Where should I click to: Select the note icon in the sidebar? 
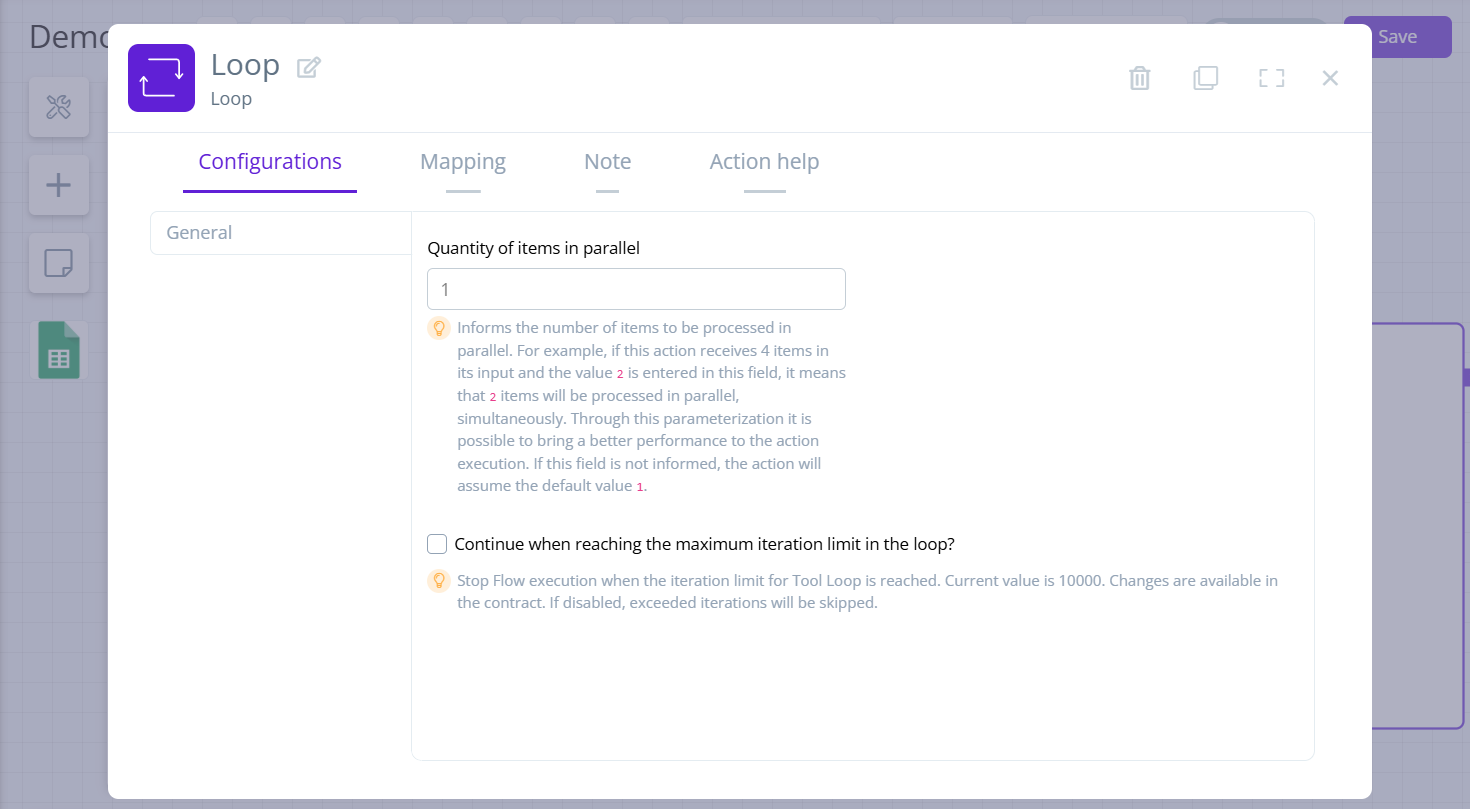pyautogui.click(x=58, y=263)
